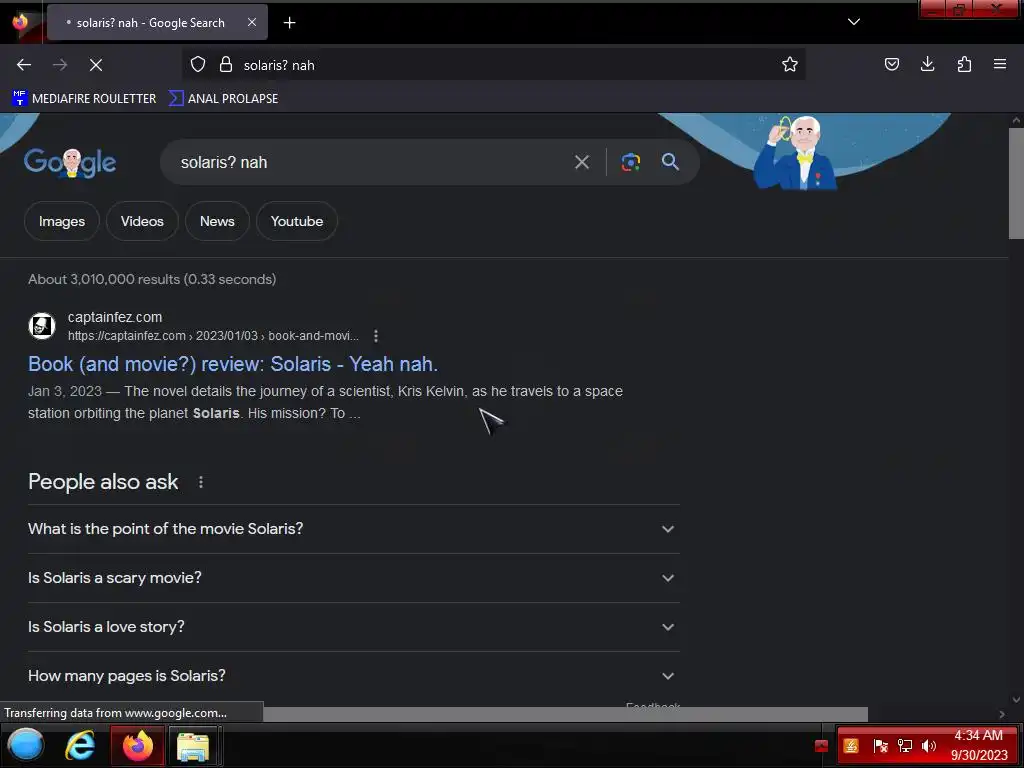Viewport: 1024px width, 768px height.
Task: Open the Pocket save button
Action: coord(891,64)
